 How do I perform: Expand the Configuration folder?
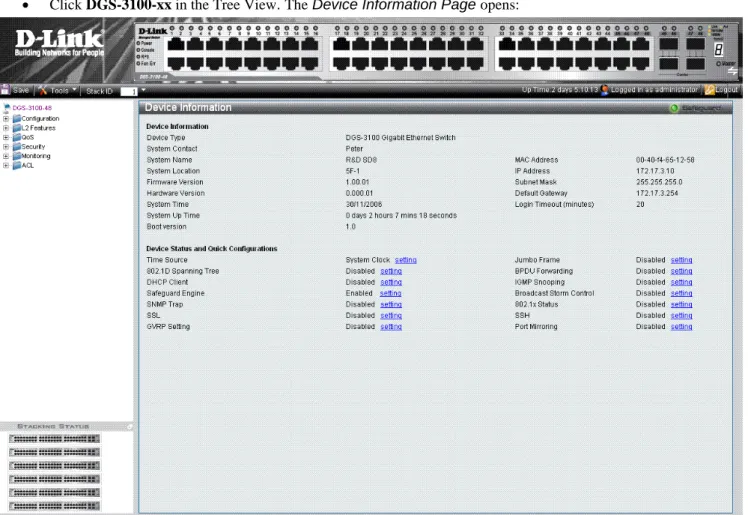point(6,118)
